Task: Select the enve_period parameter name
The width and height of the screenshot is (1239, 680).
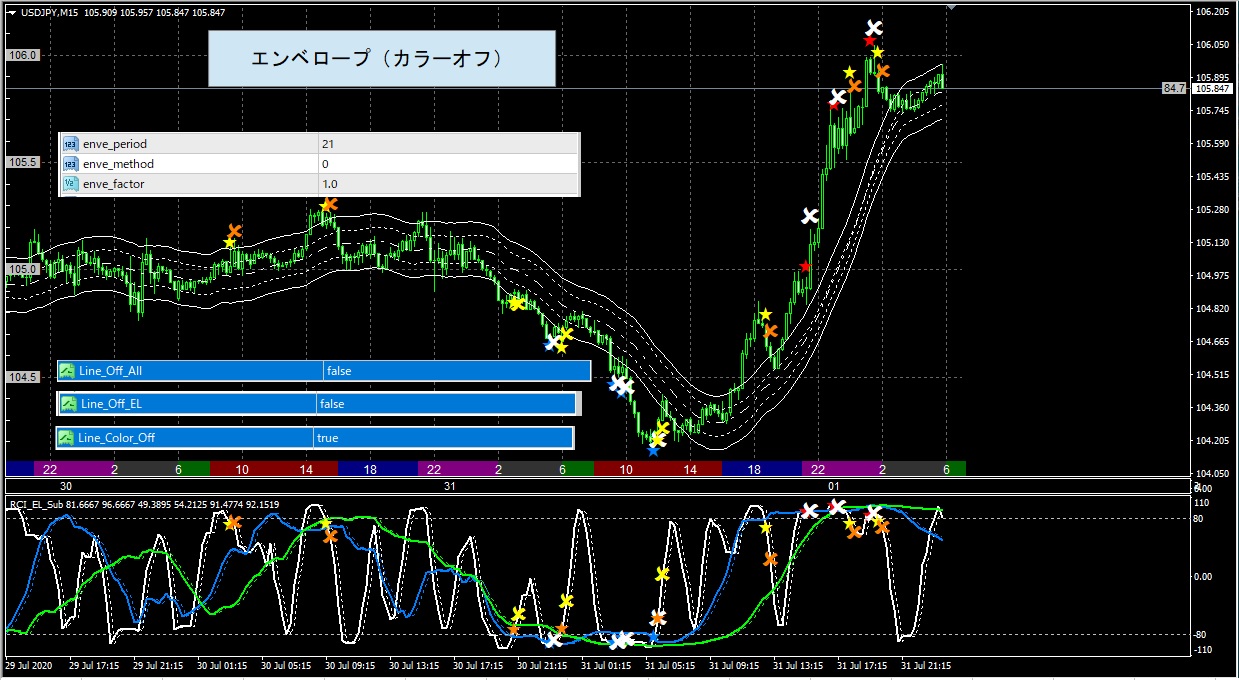Action: click(115, 144)
